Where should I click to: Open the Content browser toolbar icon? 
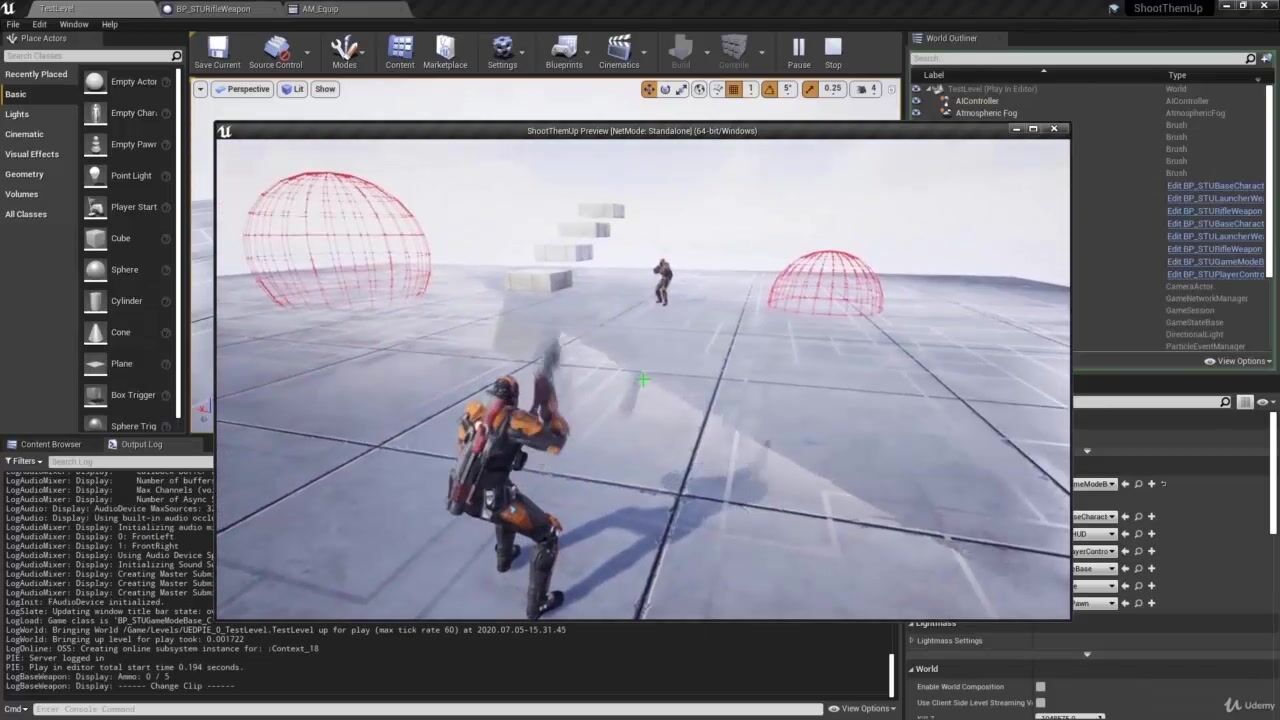pyautogui.click(x=400, y=52)
